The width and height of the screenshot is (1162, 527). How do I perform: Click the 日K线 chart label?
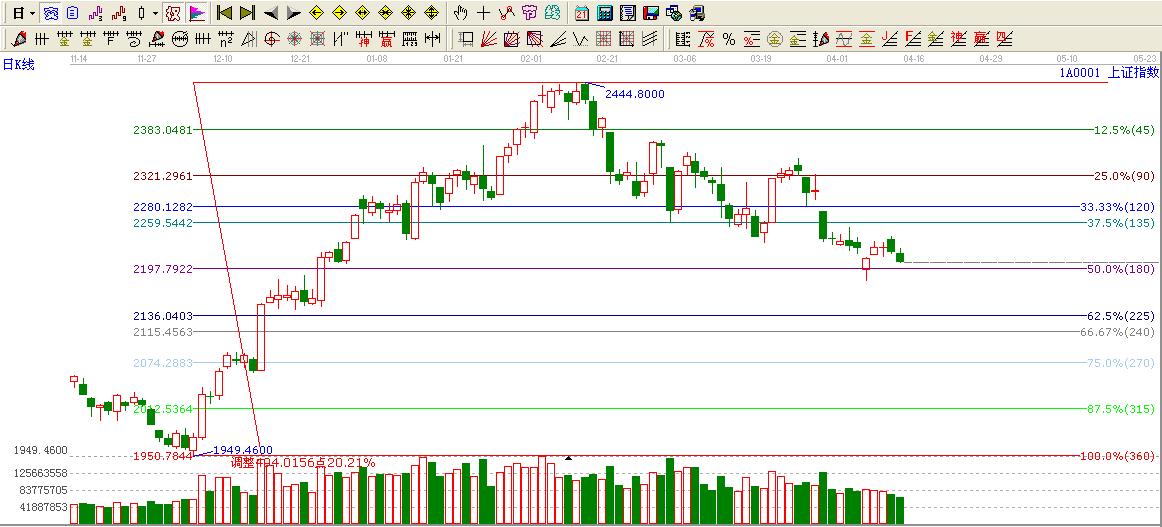pyautogui.click(x=18, y=64)
